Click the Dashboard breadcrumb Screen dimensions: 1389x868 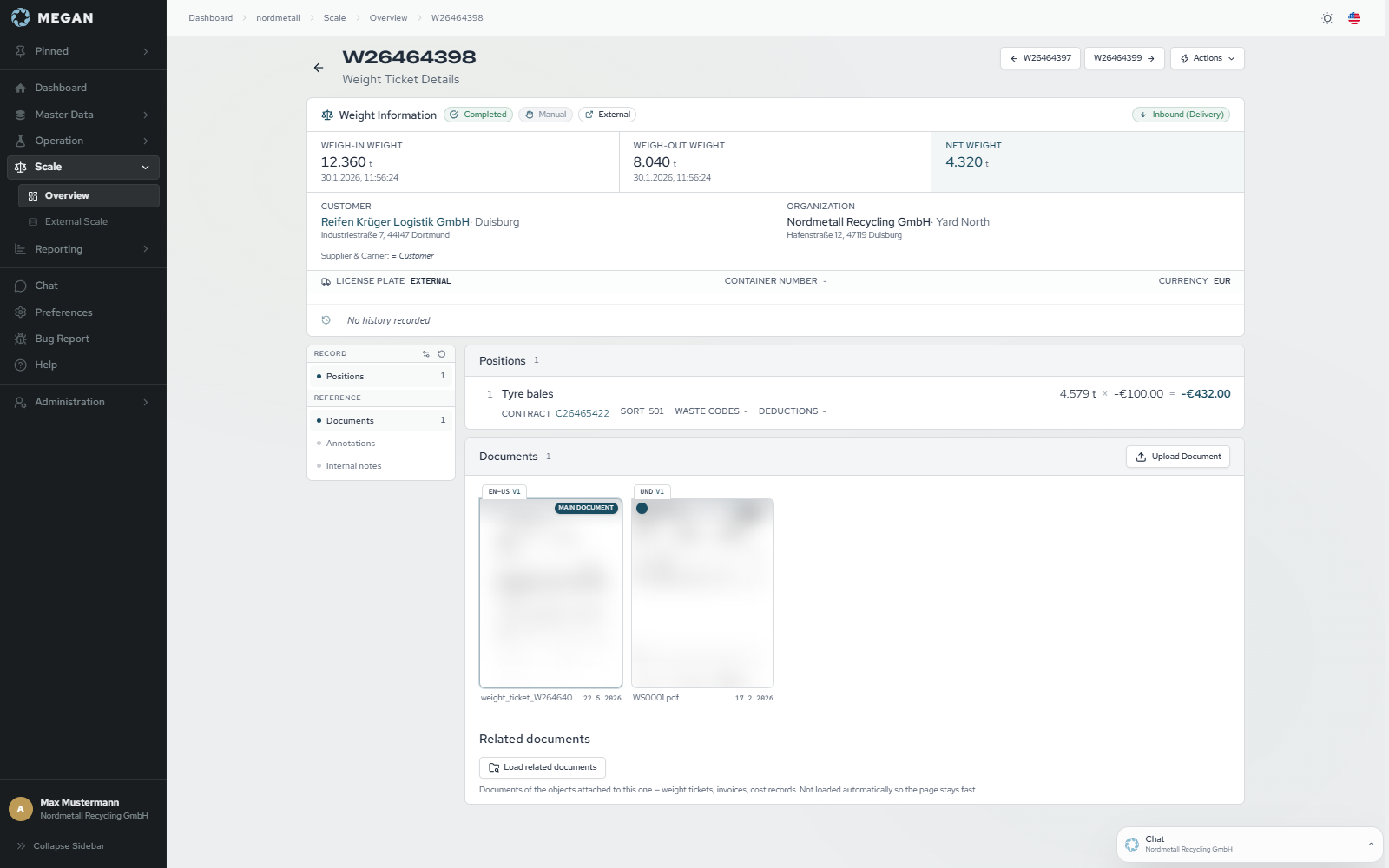211,18
